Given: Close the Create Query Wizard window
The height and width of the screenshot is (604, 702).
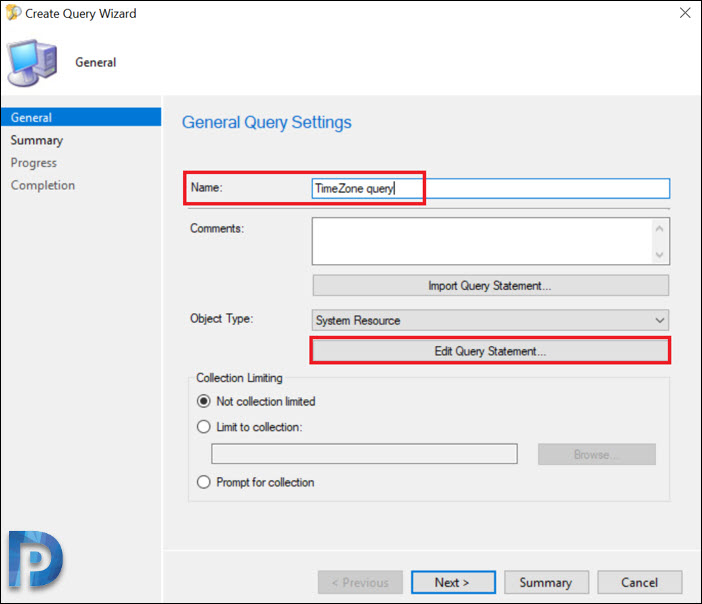Looking at the screenshot, I should click(x=685, y=13).
